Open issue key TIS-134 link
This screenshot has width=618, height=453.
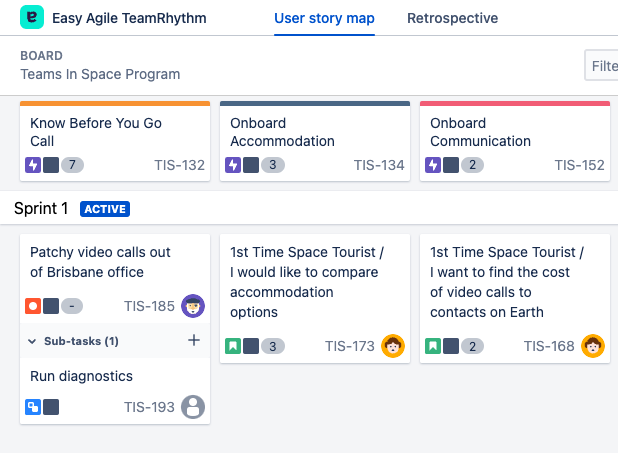tap(379, 165)
